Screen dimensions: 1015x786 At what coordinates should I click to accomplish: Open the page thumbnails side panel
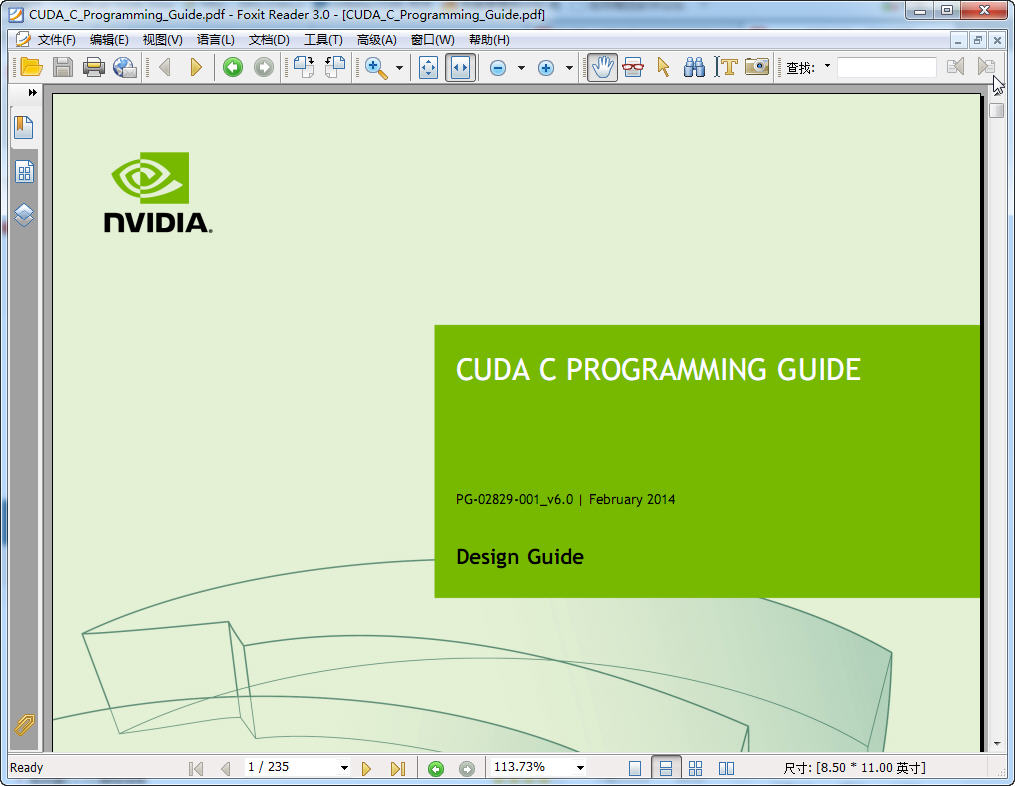(x=24, y=172)
